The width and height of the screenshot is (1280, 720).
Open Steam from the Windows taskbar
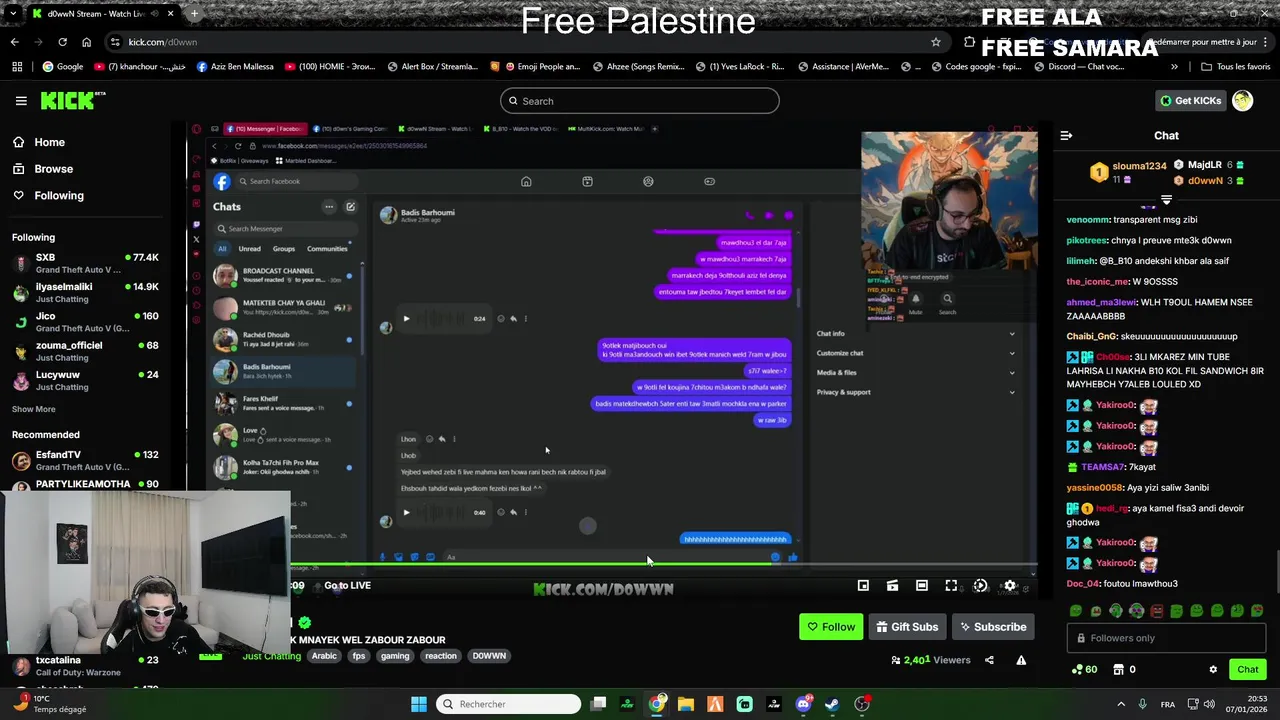pos(832,704)
